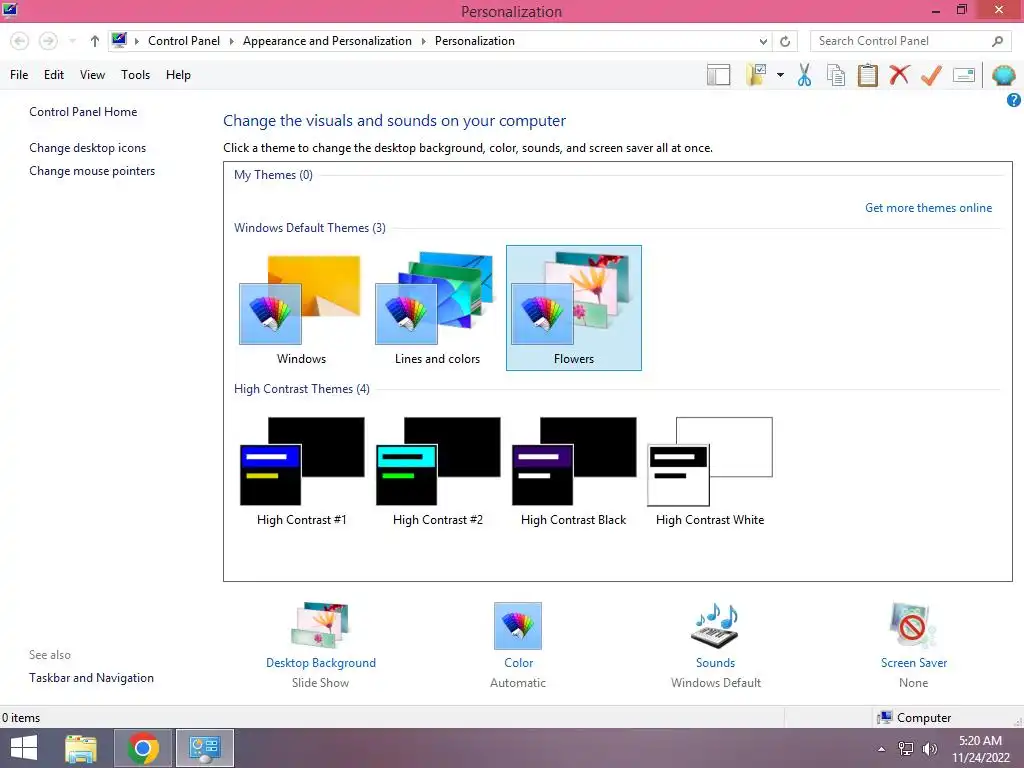
Task: Click the Back navigation arrow
Action: point(20,41)
